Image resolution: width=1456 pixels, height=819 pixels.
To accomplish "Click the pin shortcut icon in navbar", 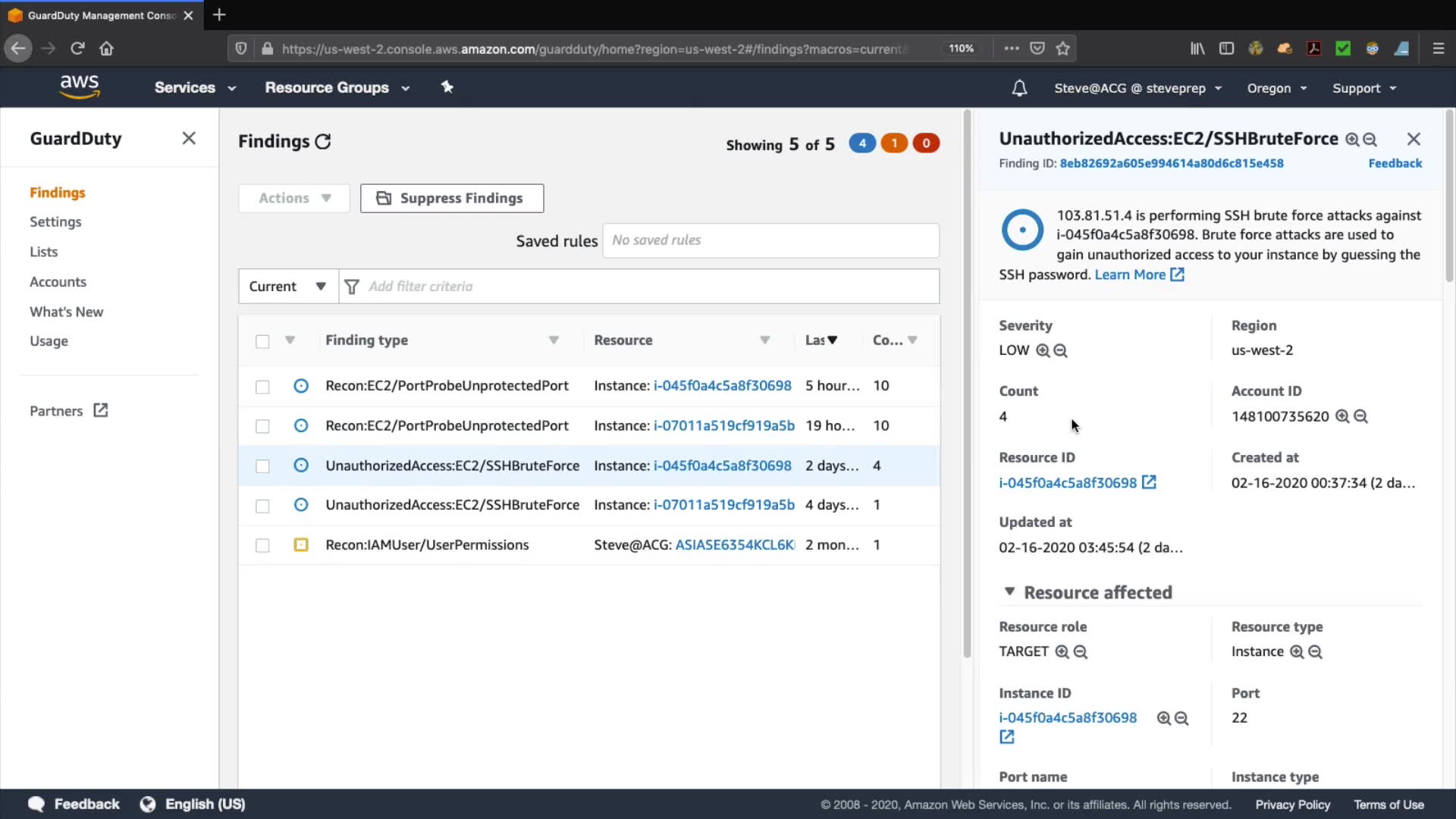I will tap(447, 87).
